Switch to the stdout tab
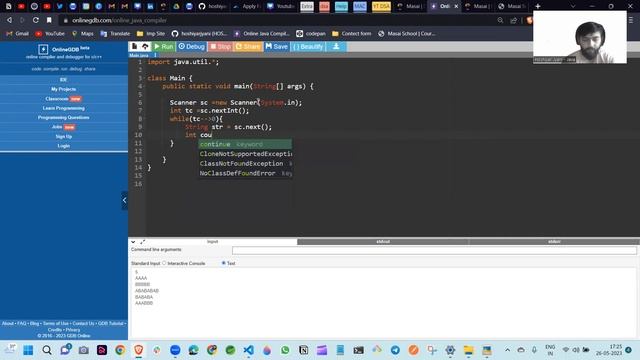 point(383,242)
